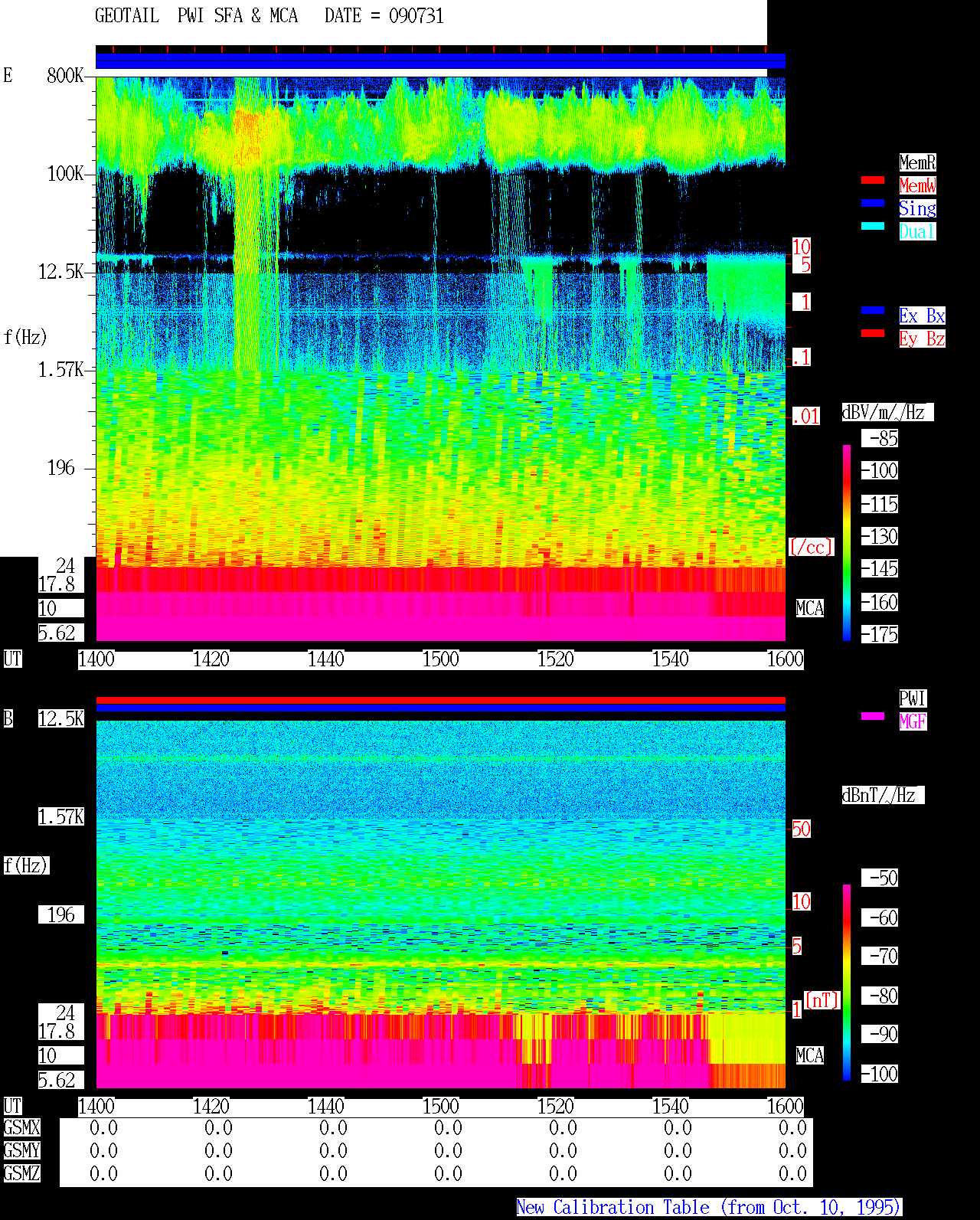Click the dBV/m/√Hz color scale bar
The image size is (980, 1220).
(x=847, y=542)
